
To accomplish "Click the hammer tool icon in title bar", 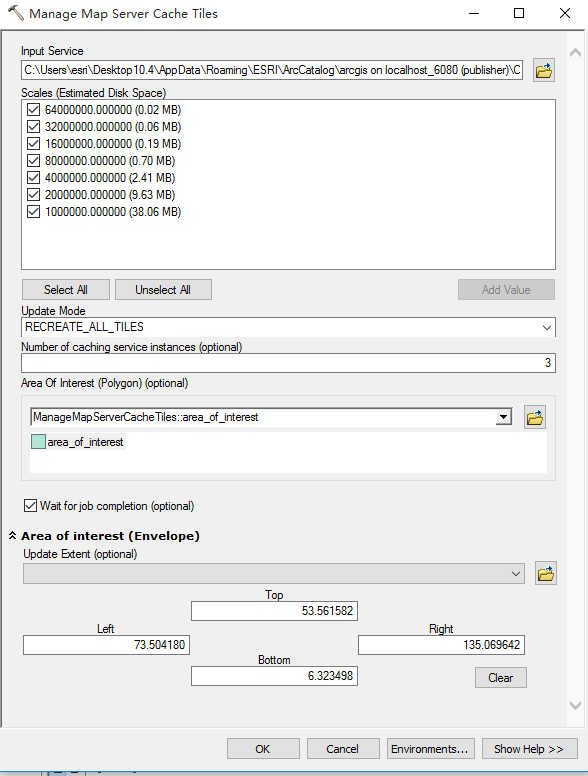I will click(x=15, y=13).
